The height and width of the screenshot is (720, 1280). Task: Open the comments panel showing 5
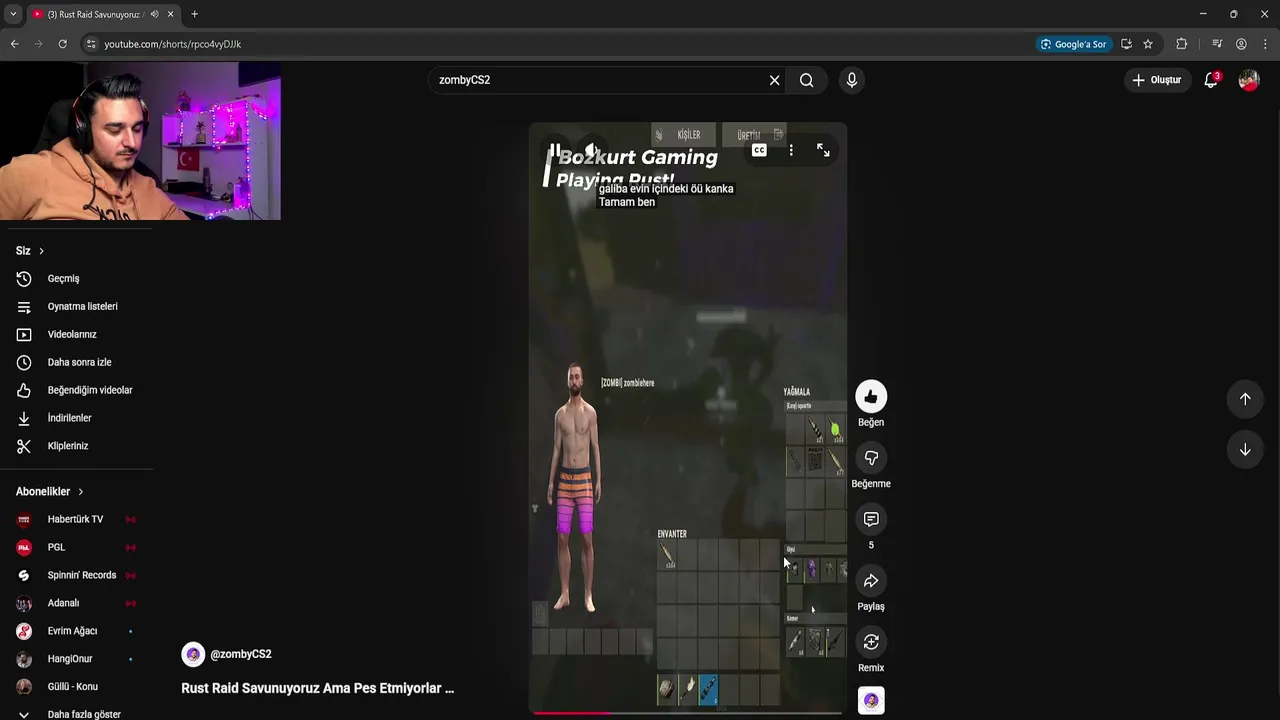871,519
